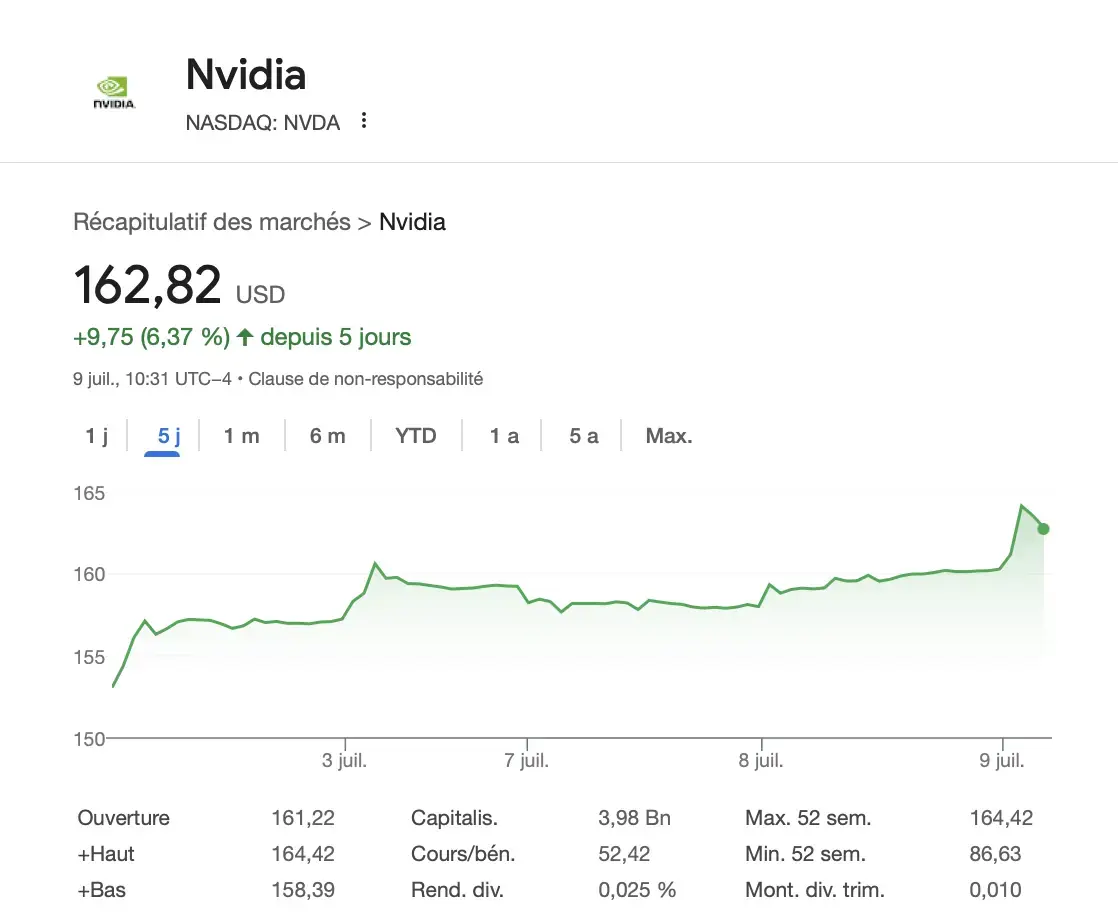1118x924 pixels.
Task: Click the Nvidia company logo
Action: 113,90
